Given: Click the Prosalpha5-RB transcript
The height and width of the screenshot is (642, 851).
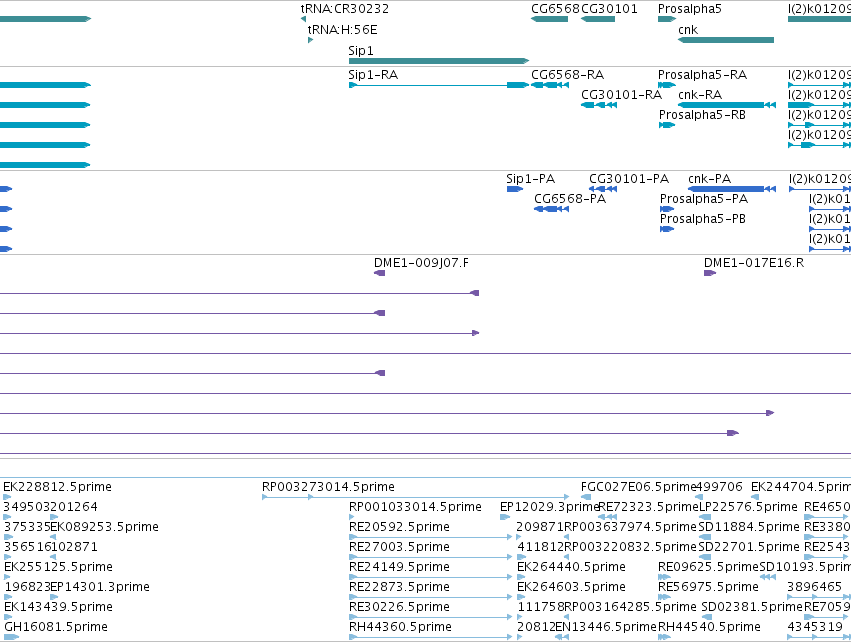Looking at the screenshot, I should coord(667,125).
